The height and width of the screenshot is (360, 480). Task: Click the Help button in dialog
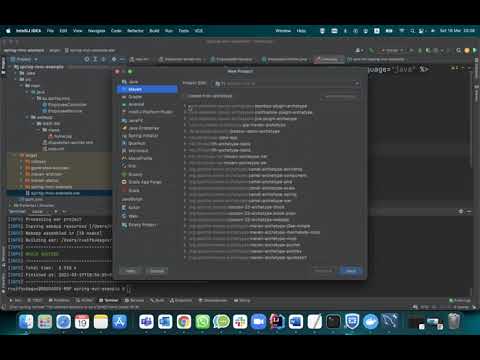coord(131,271)
